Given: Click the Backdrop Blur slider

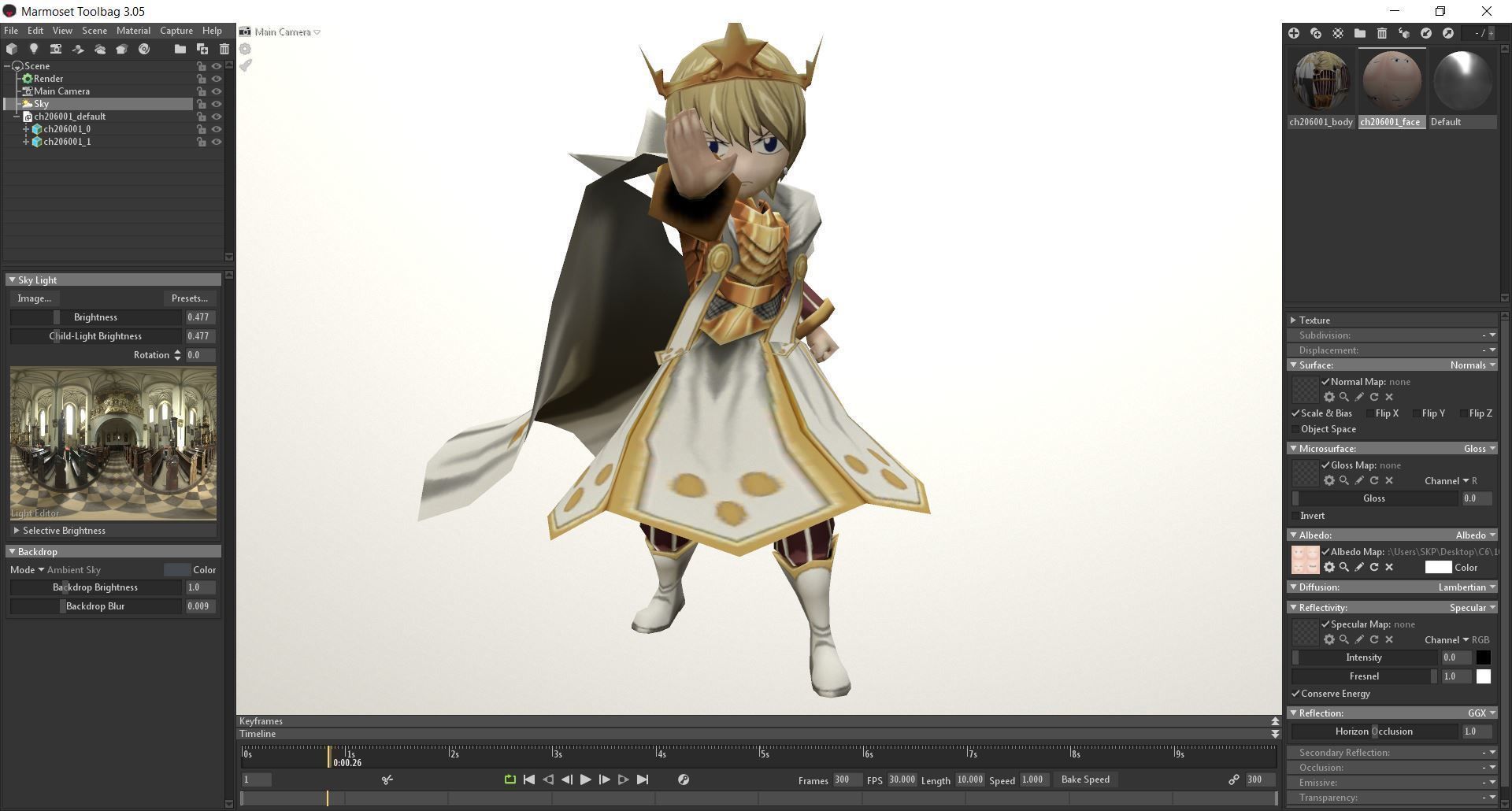Looking at the screenshot, I should (95, 606).
